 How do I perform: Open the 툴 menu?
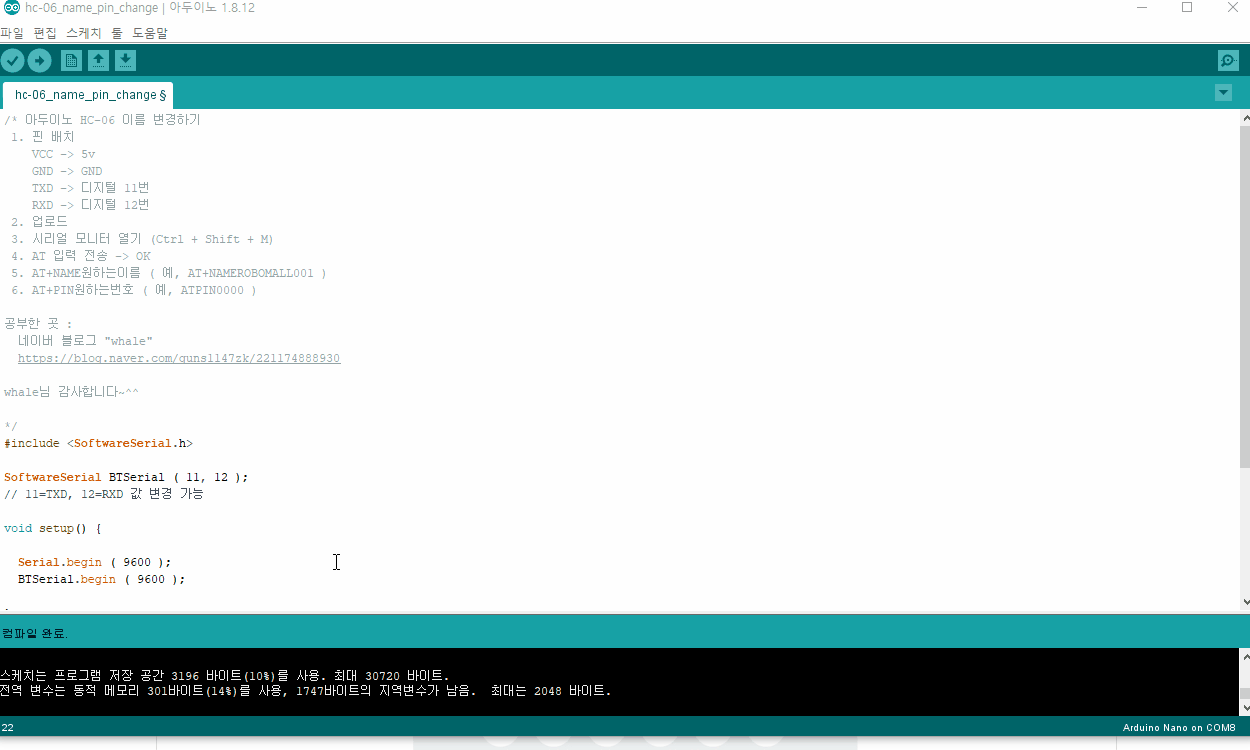point(117,33)
